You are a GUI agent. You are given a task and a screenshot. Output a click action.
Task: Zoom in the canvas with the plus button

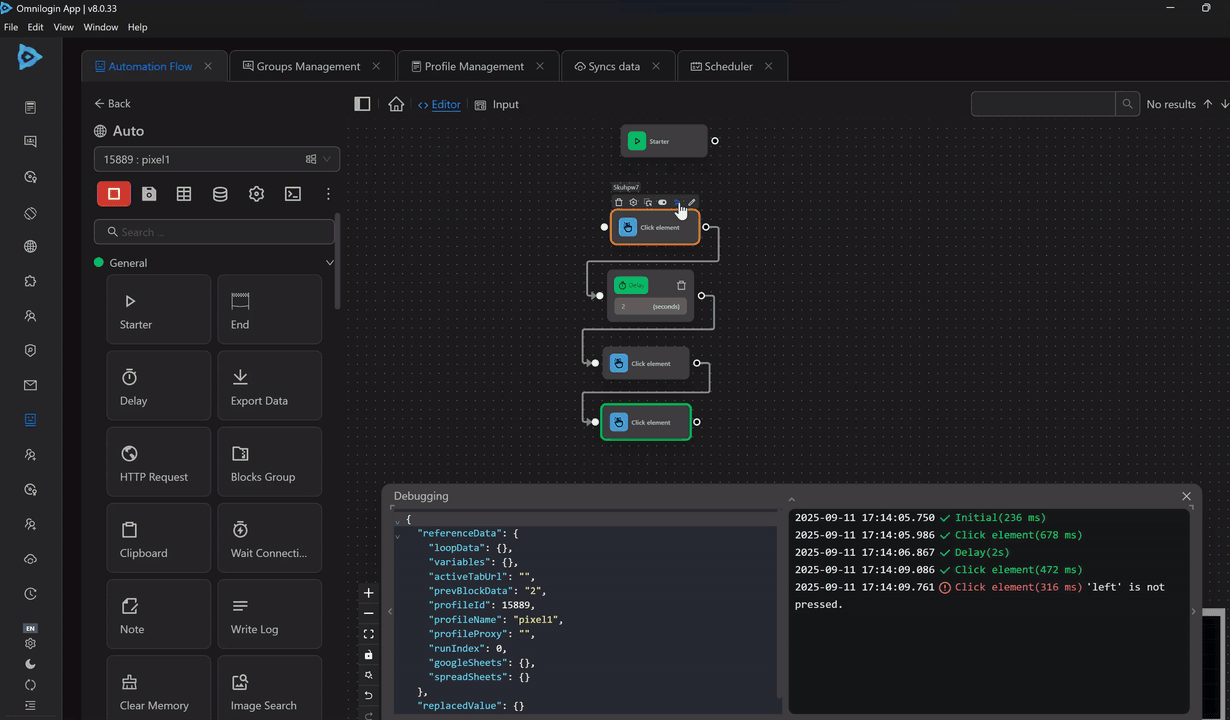tap(368, 593)
